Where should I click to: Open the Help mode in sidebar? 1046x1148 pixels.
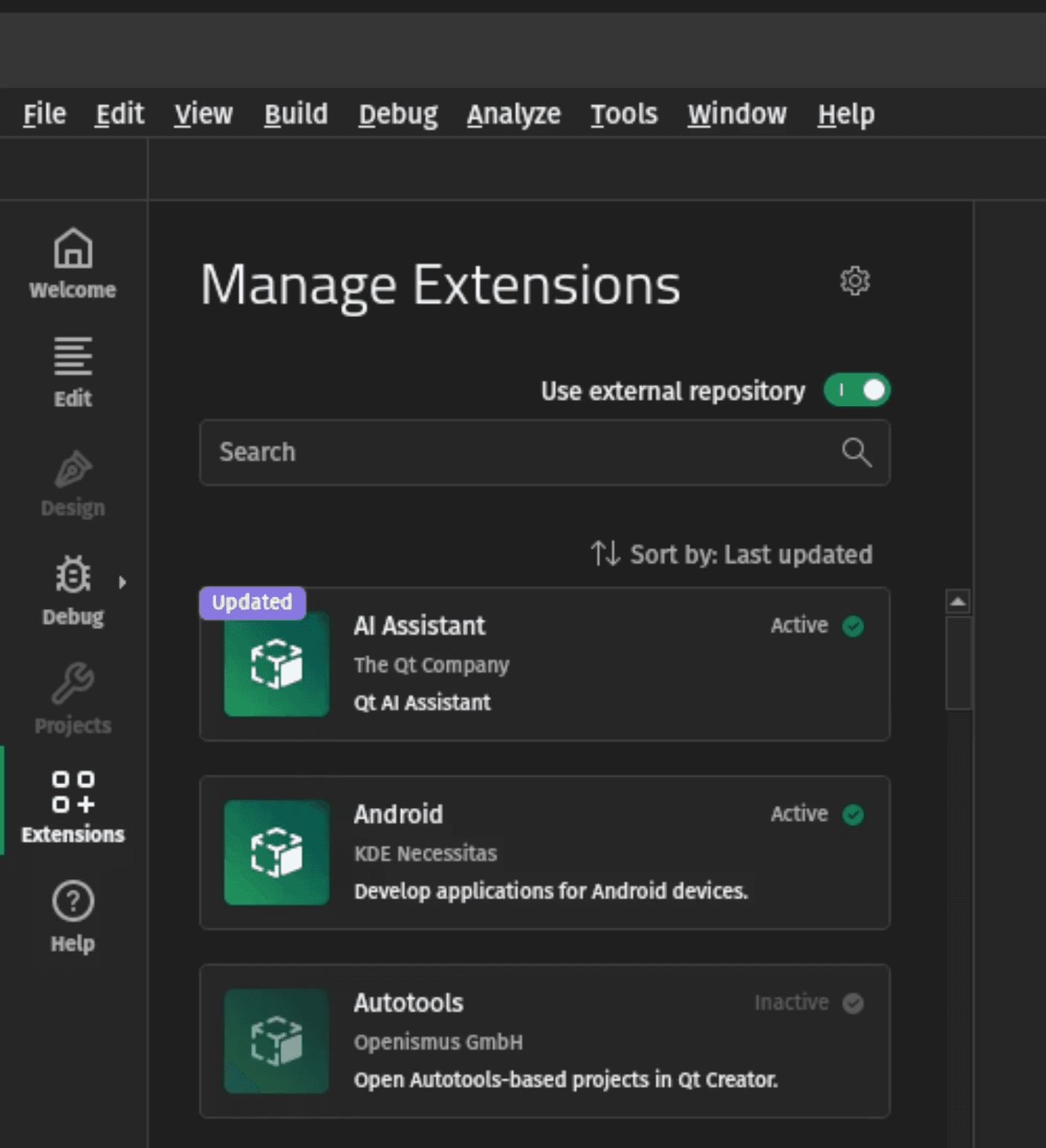click(x=73, y=917)
